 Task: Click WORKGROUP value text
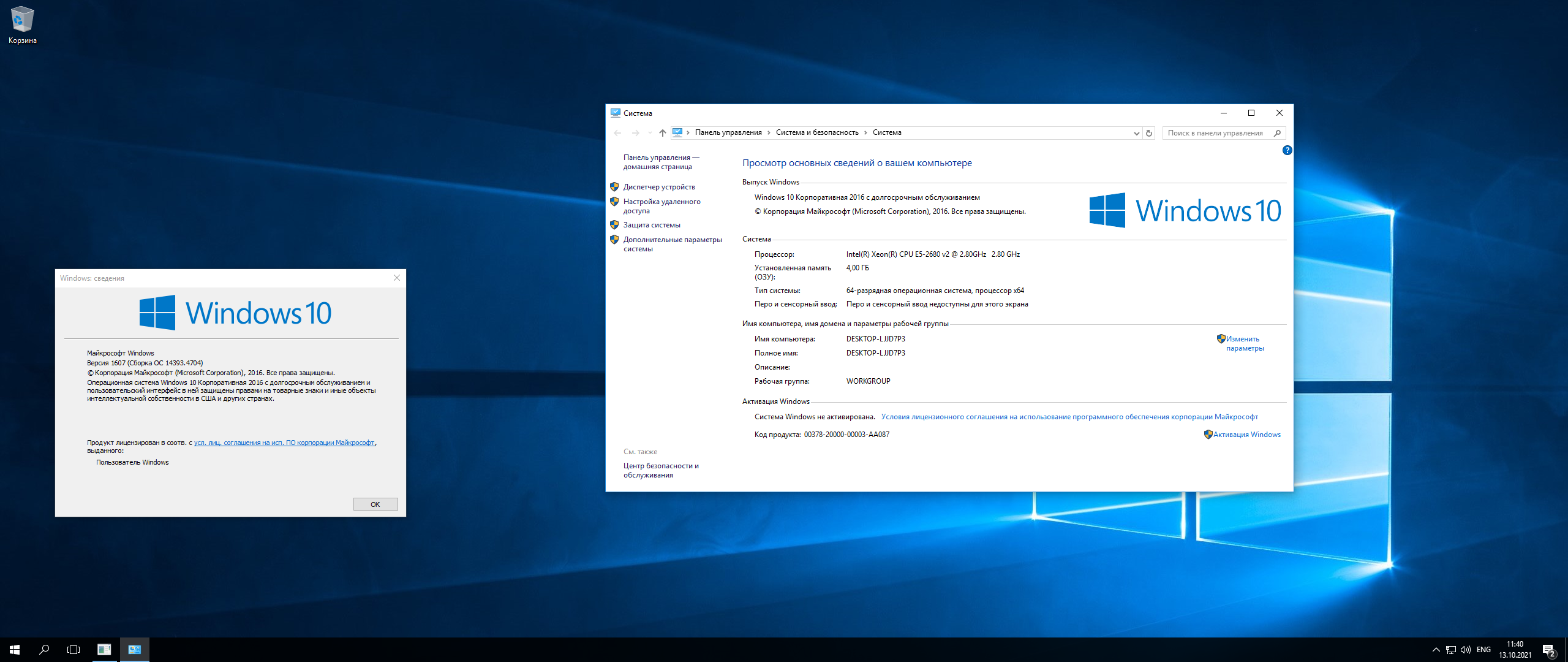[x=868, y=381]
